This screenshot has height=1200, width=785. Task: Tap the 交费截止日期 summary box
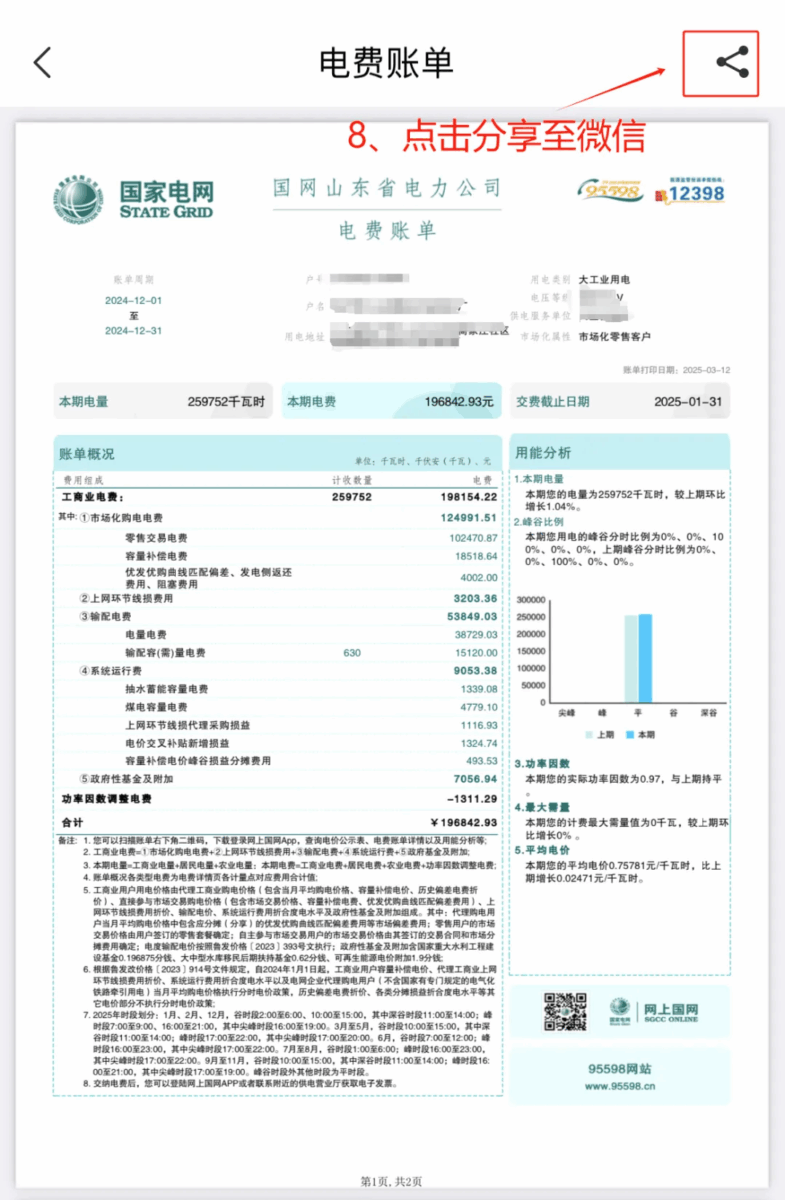tap(619, 402)
